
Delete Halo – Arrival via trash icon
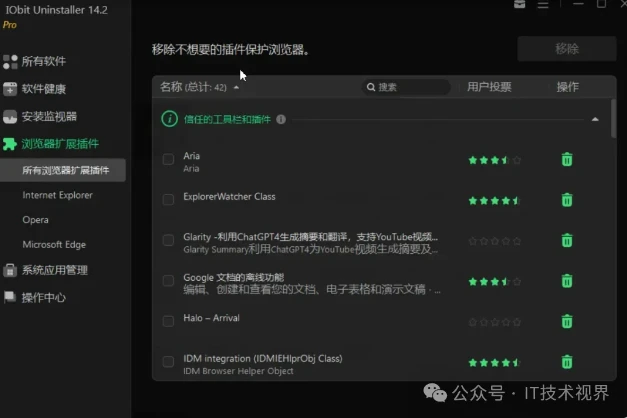tap(567, 321)
